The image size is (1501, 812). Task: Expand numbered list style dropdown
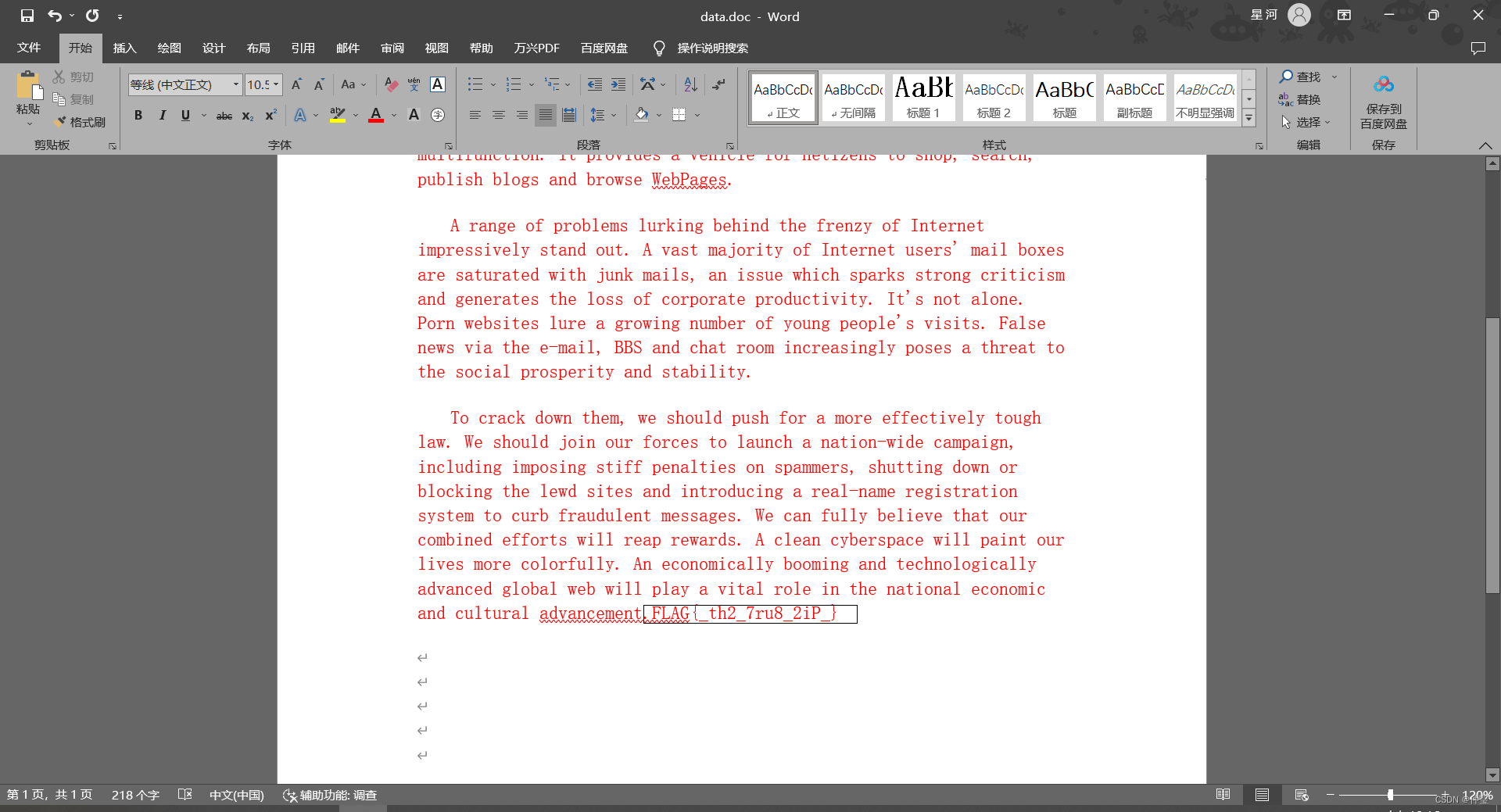[x=532, y=84]
